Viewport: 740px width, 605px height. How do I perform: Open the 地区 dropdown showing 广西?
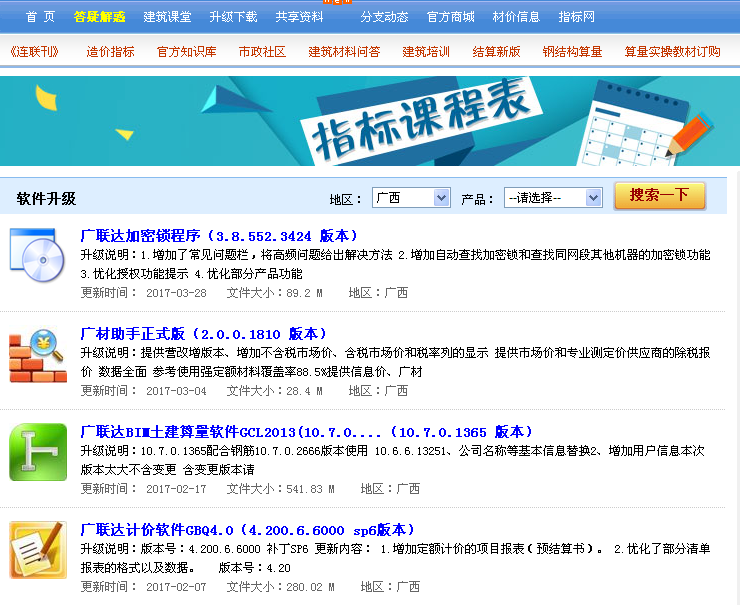point(411,198)
